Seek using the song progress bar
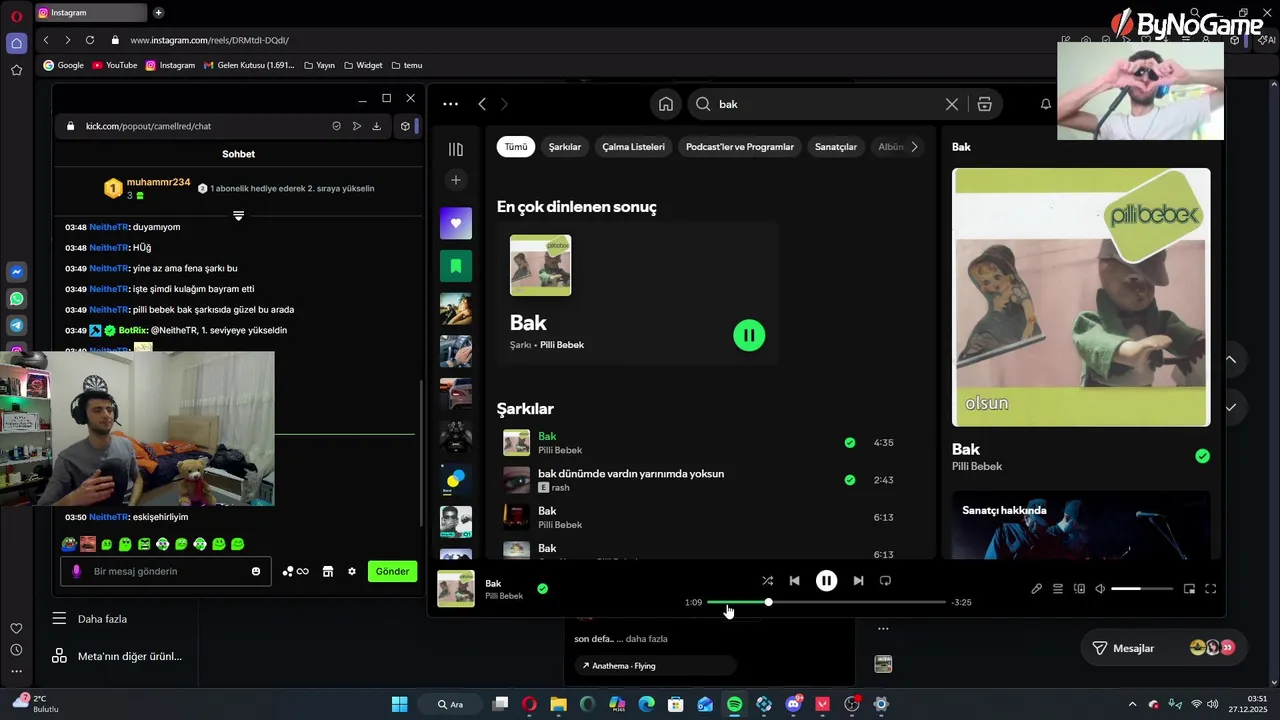Image resolution: width=1280 pixels, height=720 pixels. point(826,602)
